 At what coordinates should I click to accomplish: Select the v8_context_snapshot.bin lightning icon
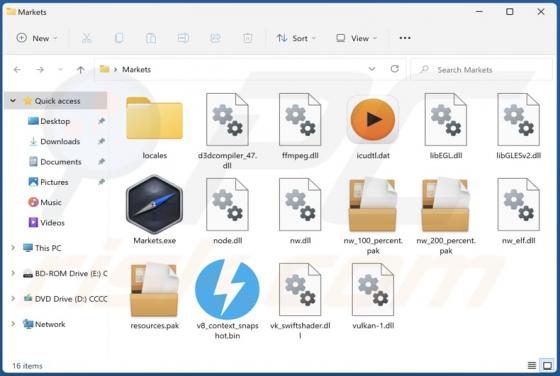click(x=227, y=289)
